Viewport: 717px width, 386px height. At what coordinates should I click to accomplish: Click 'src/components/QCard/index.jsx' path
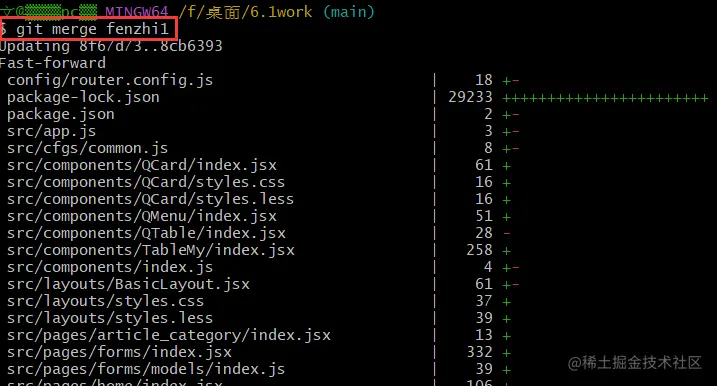142,165
